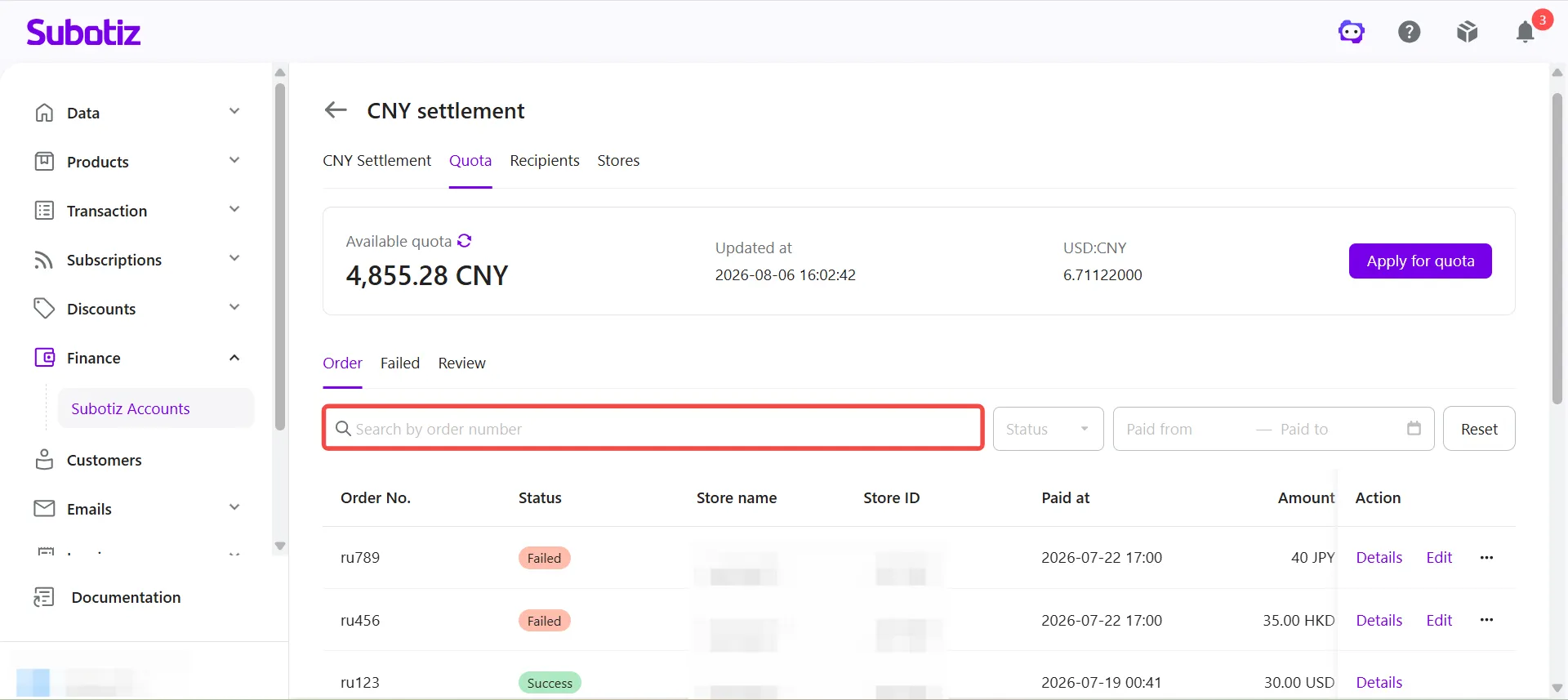The image size is (1568, 700).
Task: Click the Subotiz logo
Action: tap(83, 32)
